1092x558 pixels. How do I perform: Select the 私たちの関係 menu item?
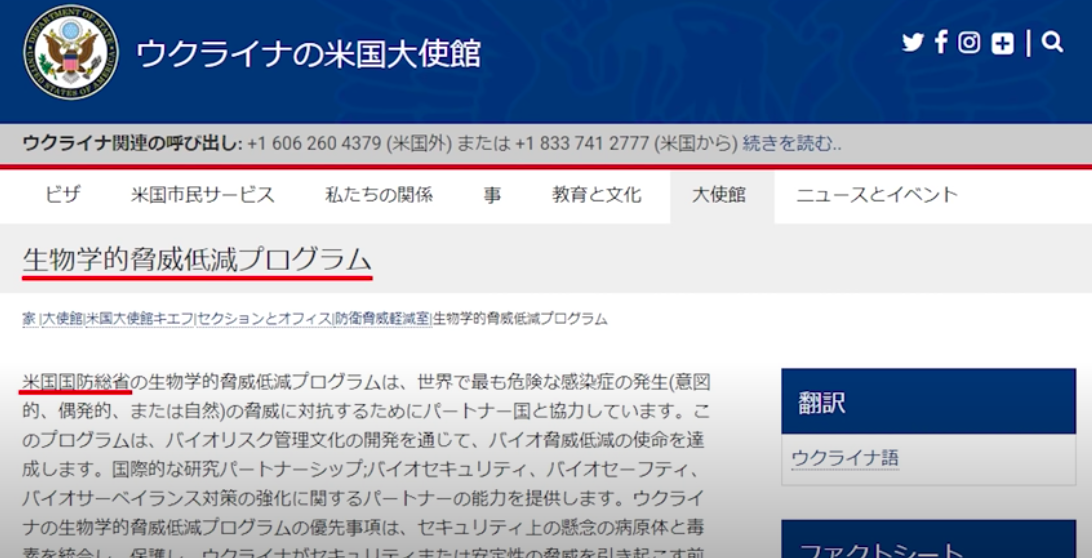tap(378, 195)
